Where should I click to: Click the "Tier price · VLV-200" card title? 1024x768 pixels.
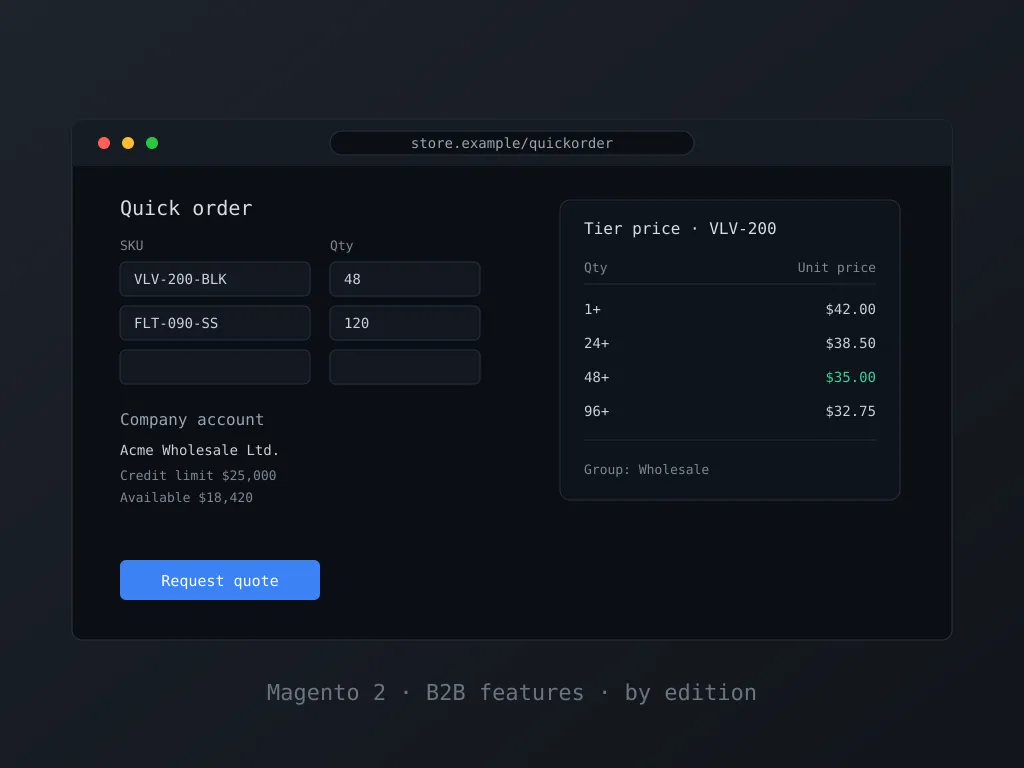click(680, 229)
